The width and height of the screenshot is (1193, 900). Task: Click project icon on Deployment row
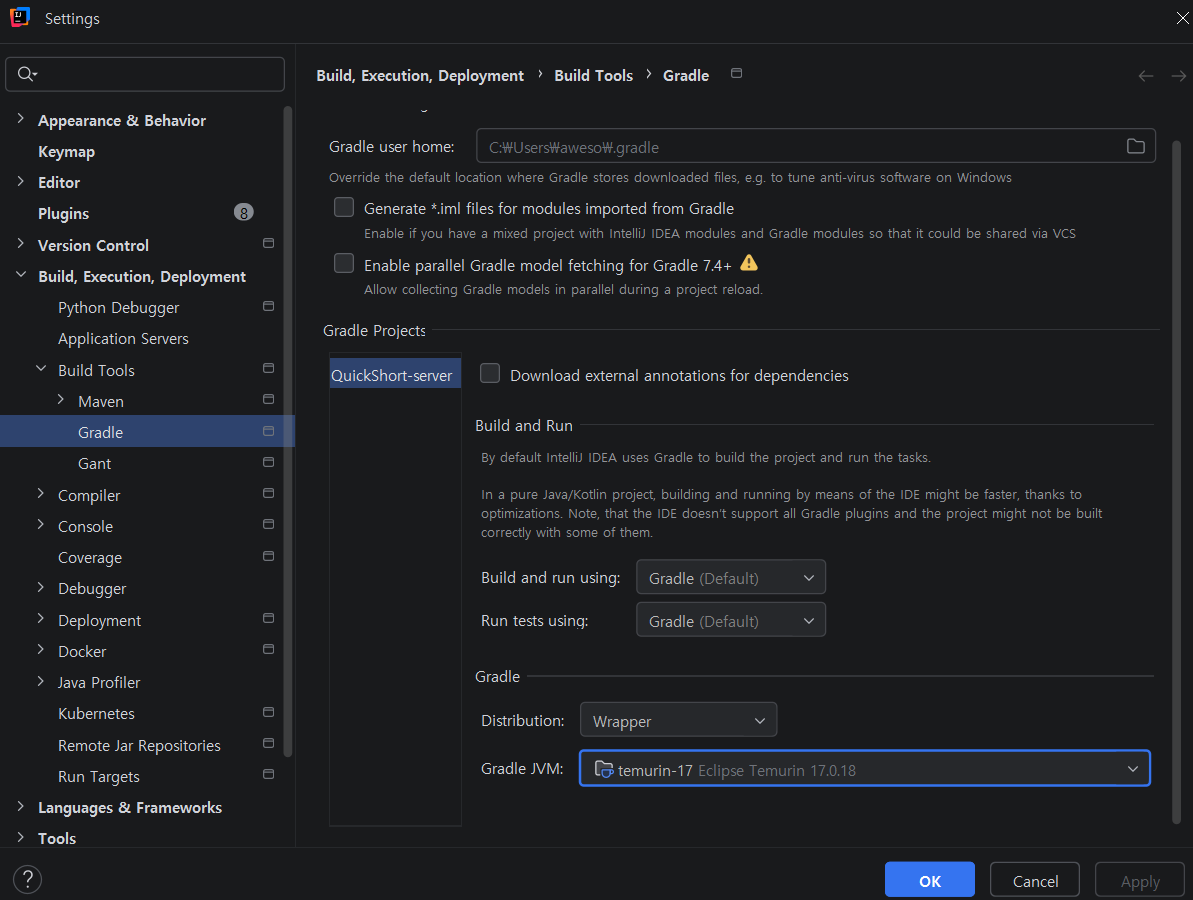click(268, 619)
